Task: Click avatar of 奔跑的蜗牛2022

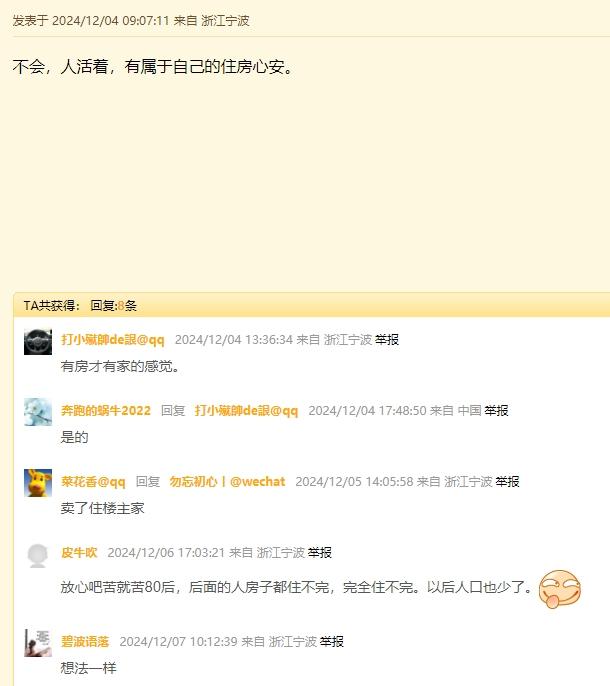Action: [38, 412]
